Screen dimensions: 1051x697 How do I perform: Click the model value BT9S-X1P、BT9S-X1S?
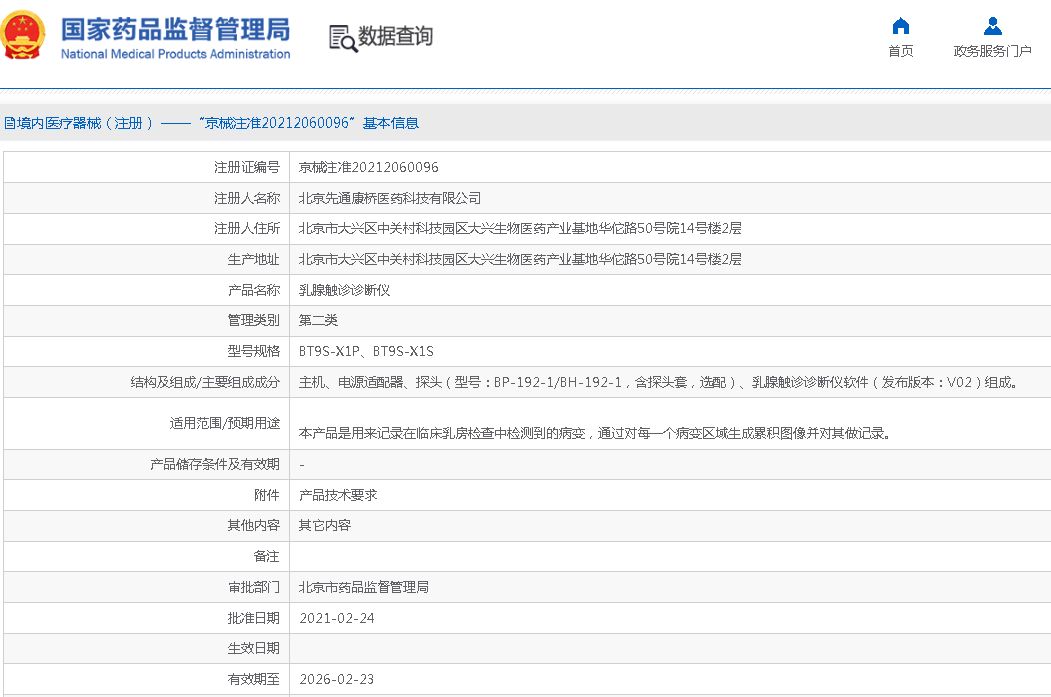[366, 351]
